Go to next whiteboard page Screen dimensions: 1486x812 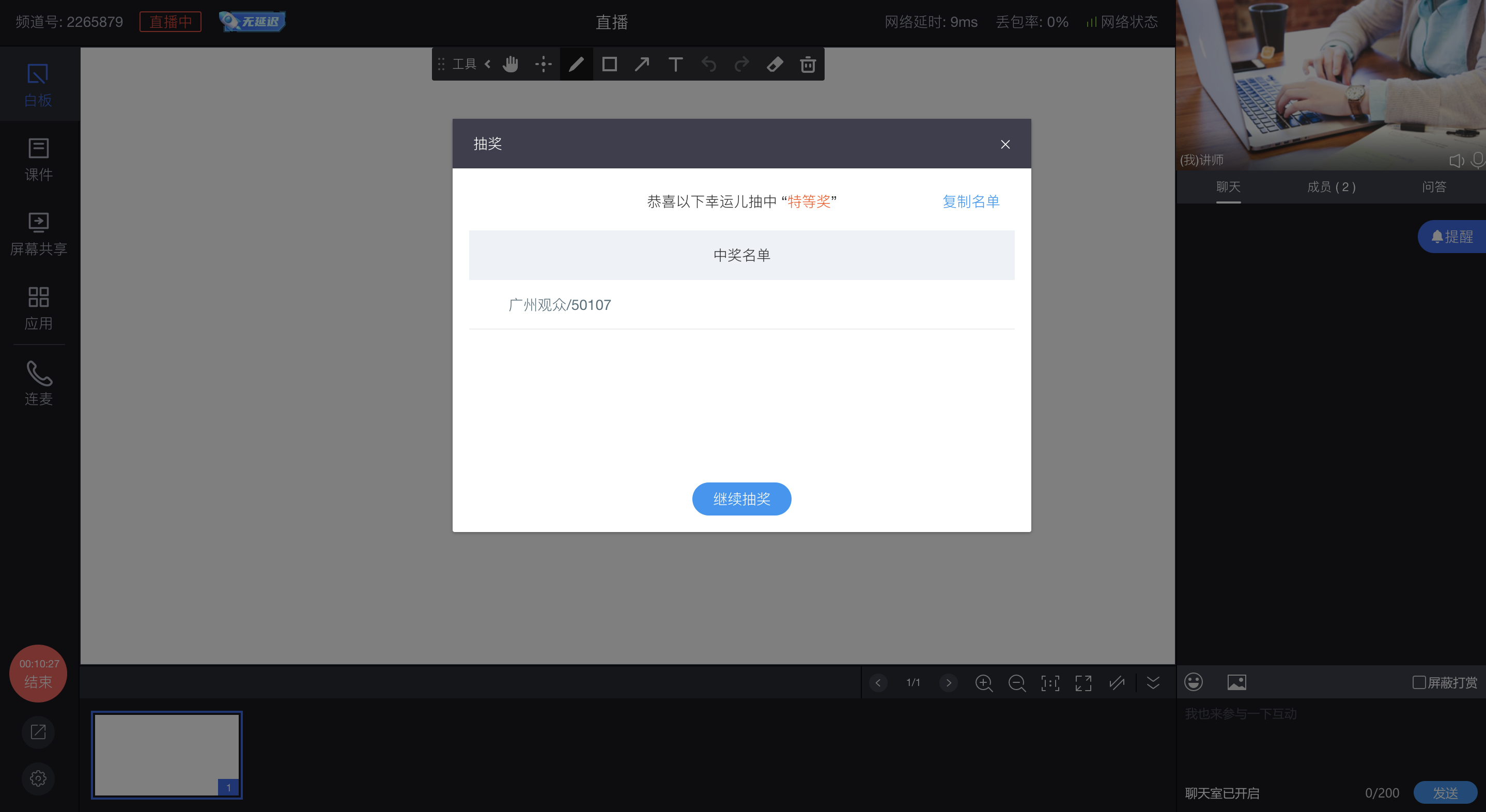[x=948, y=683]
